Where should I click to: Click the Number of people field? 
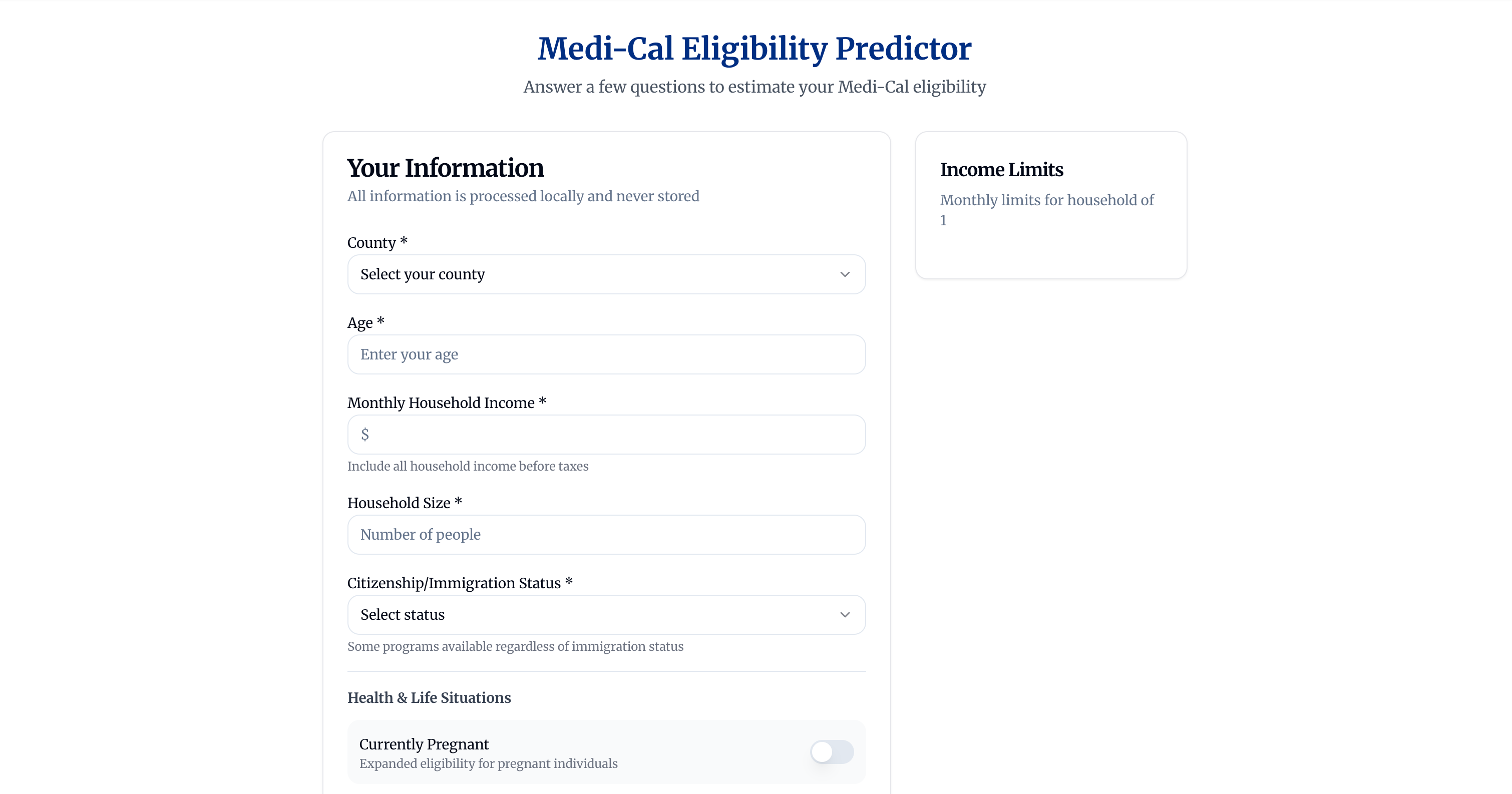(606, 535)
